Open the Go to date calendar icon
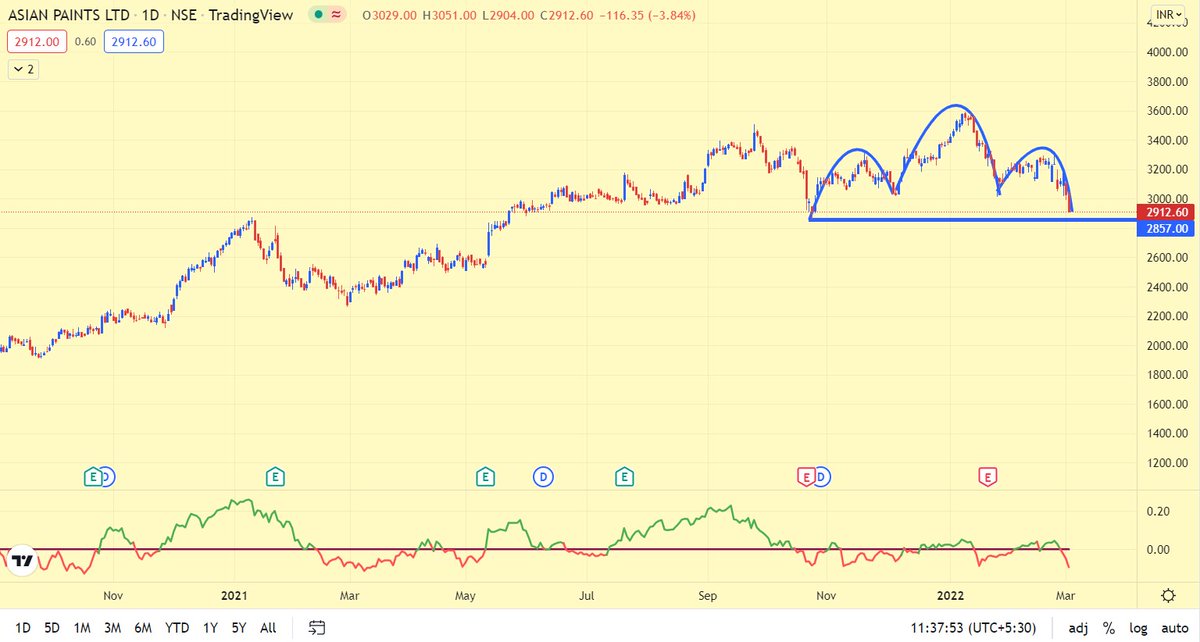This screenshot has height=642, width=1200. tap(316, 627)
